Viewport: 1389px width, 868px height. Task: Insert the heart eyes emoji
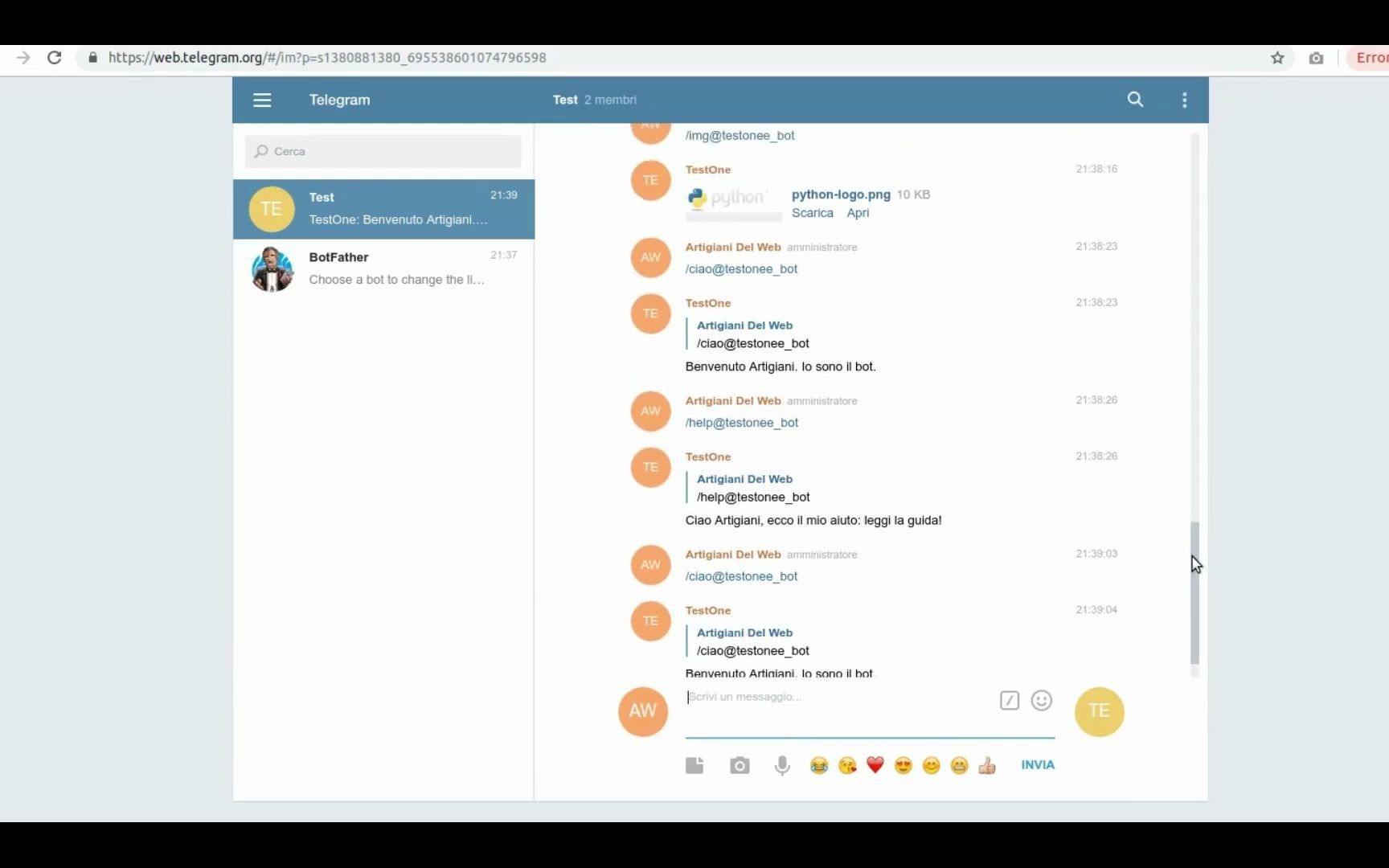tap(903, 765)
